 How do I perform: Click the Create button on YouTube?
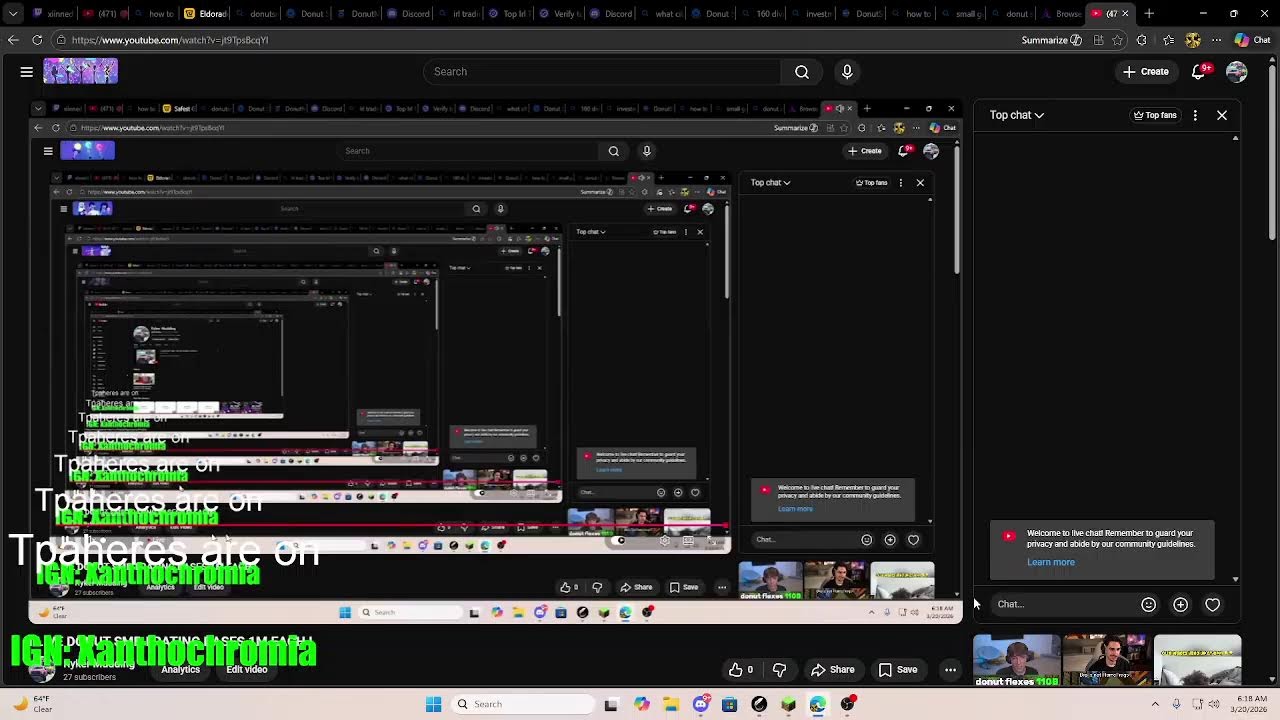[x=1146, y=72]
